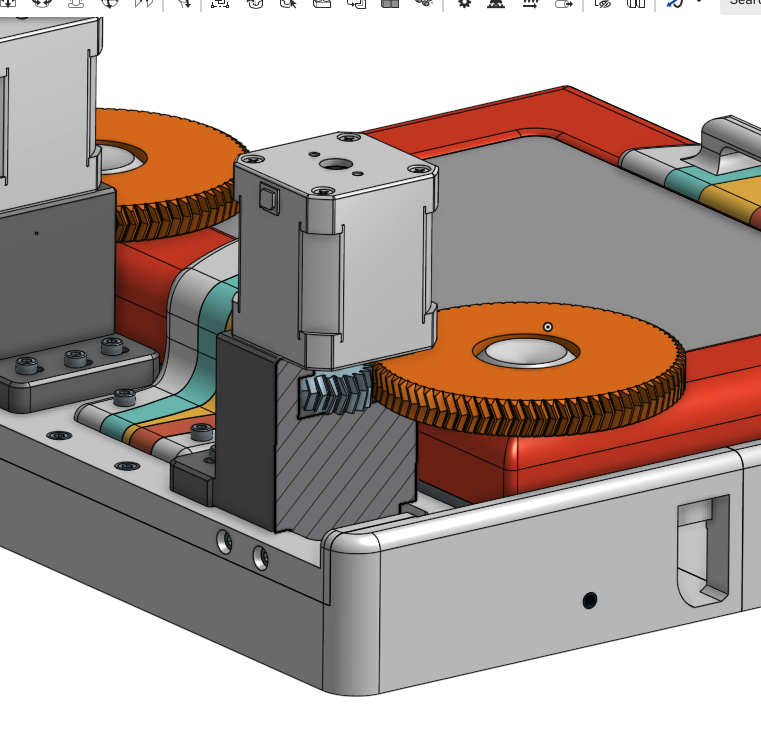The height and width of the screenshot is (753, 761).
Task: Click the gear icon in the top toolbar
Action: 464,3
